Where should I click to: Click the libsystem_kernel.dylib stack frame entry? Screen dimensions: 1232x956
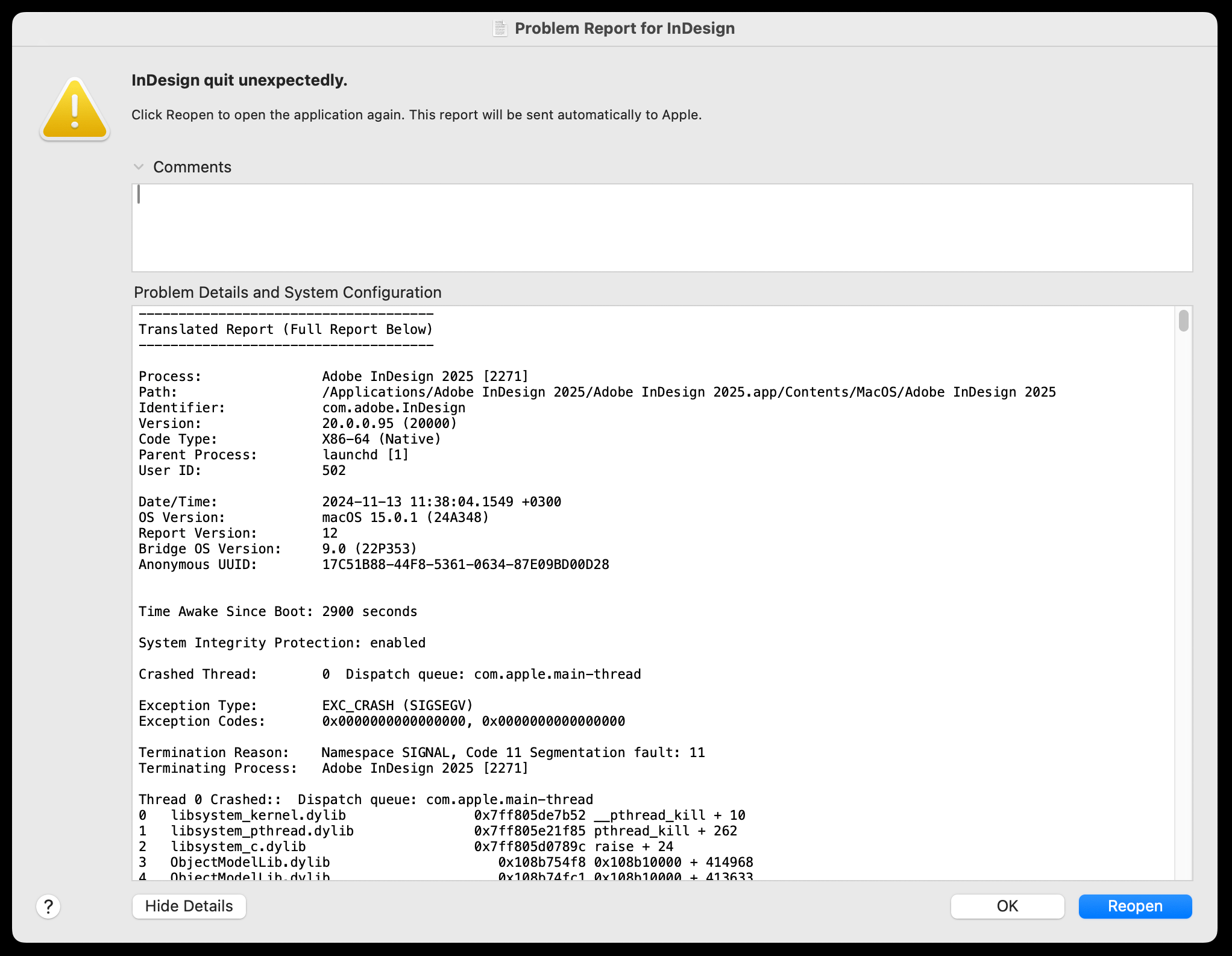(259, 815)
